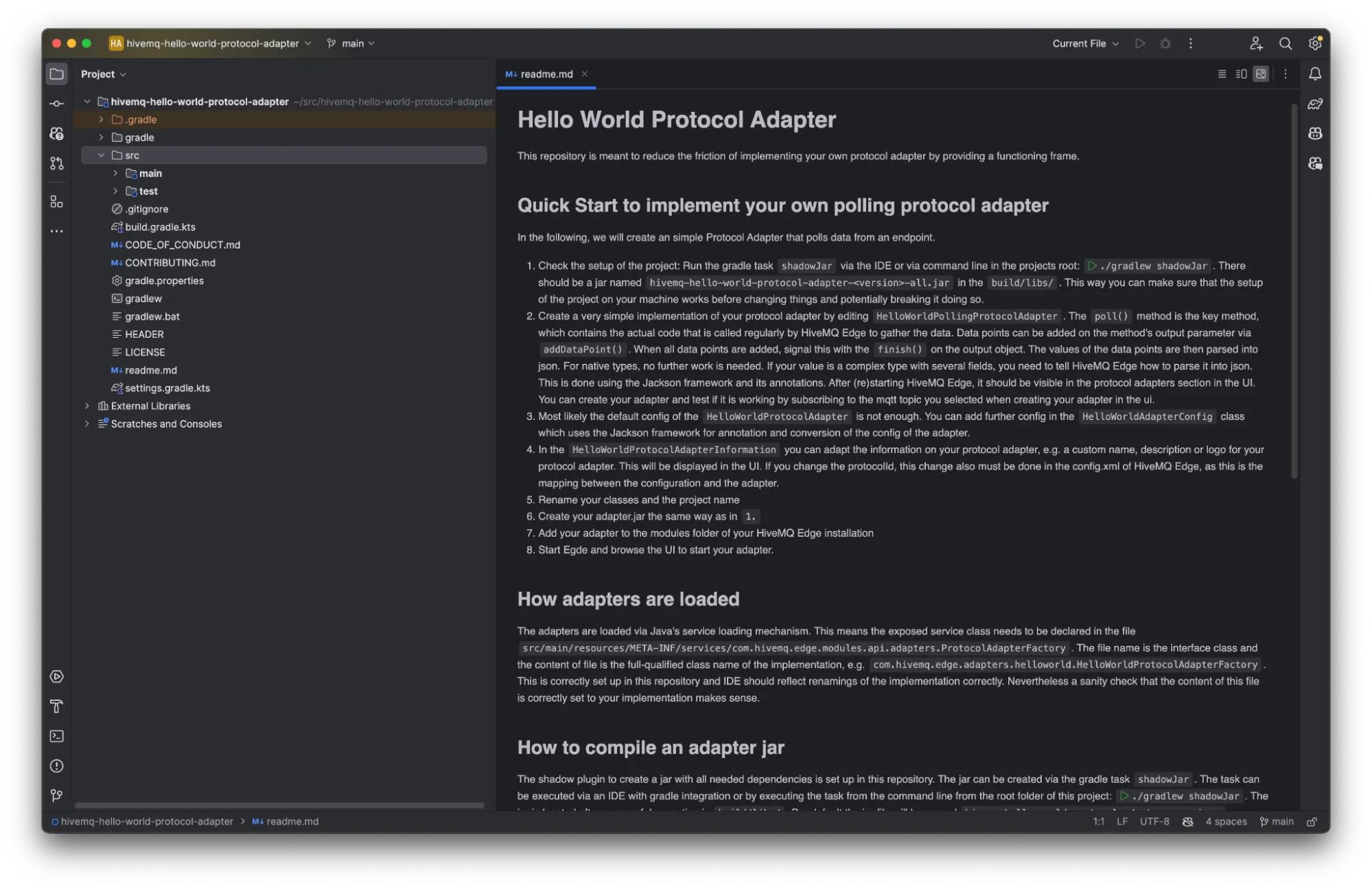Viewport: 1372px width, 889px height.
Task: Open the Notifications bell icon
Action: point(1315,74)
